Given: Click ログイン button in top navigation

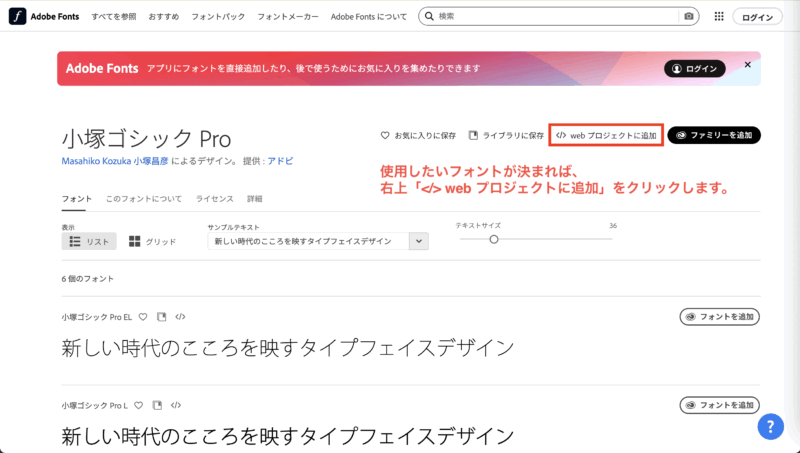Looking at the screenshot, I should tap(757, 17).
